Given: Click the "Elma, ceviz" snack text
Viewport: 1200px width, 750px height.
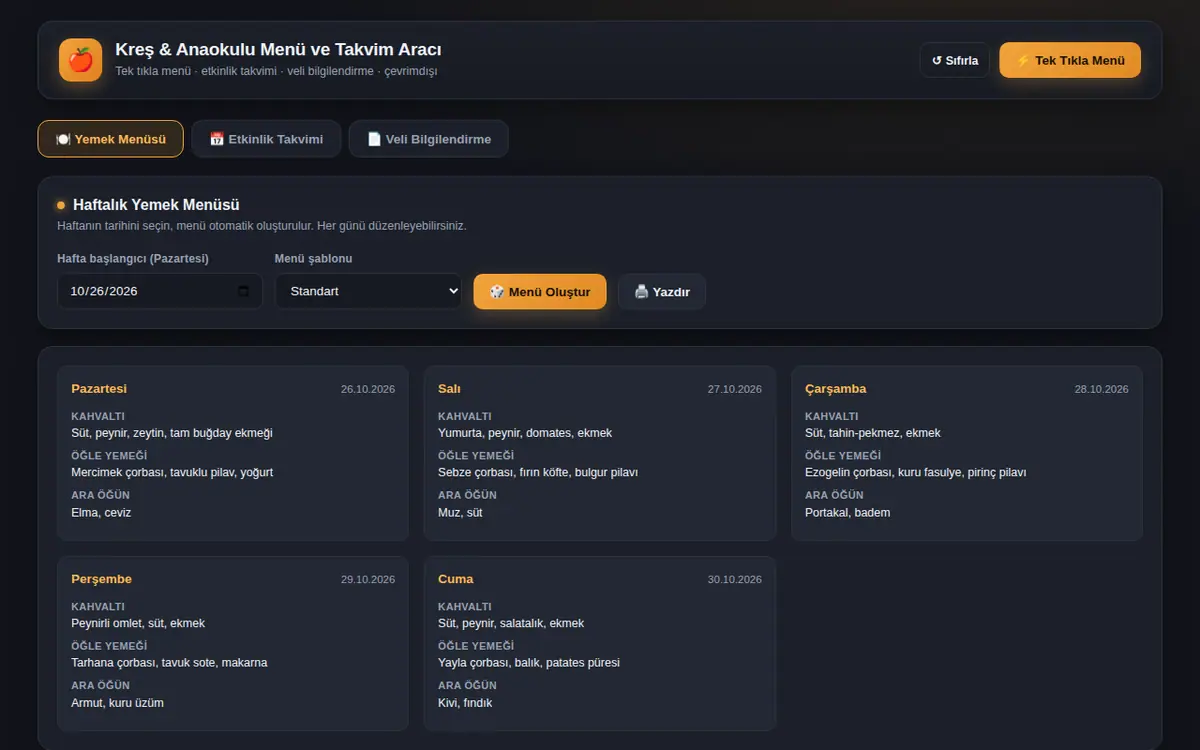Looking at the screenshot, I should (x=101, y=512).
